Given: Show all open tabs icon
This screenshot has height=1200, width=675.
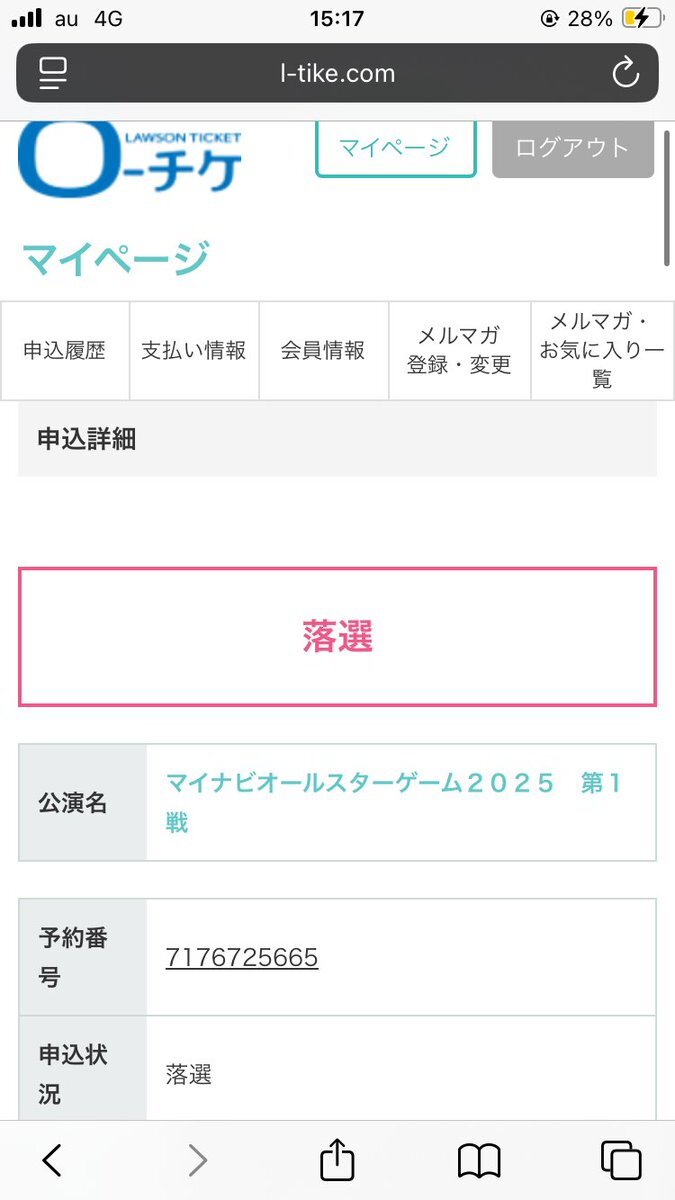Looking at the screenshot, I should pos(621,1160).
